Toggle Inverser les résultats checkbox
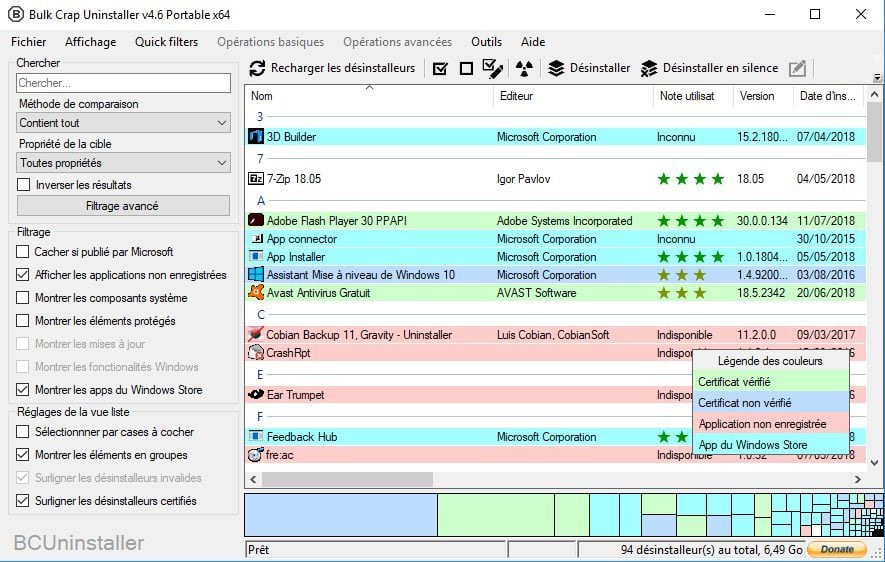 point(24,185)
